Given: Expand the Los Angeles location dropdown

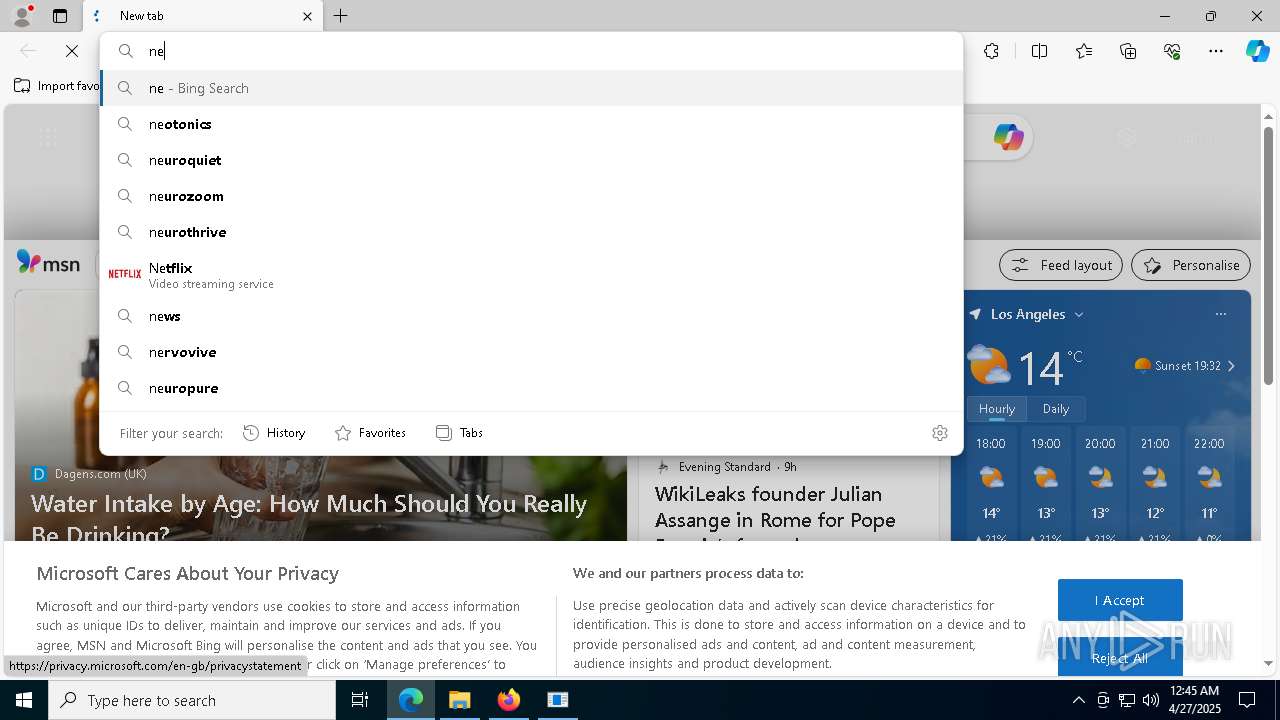Looking at the screenshot, I should (1079, 314).
